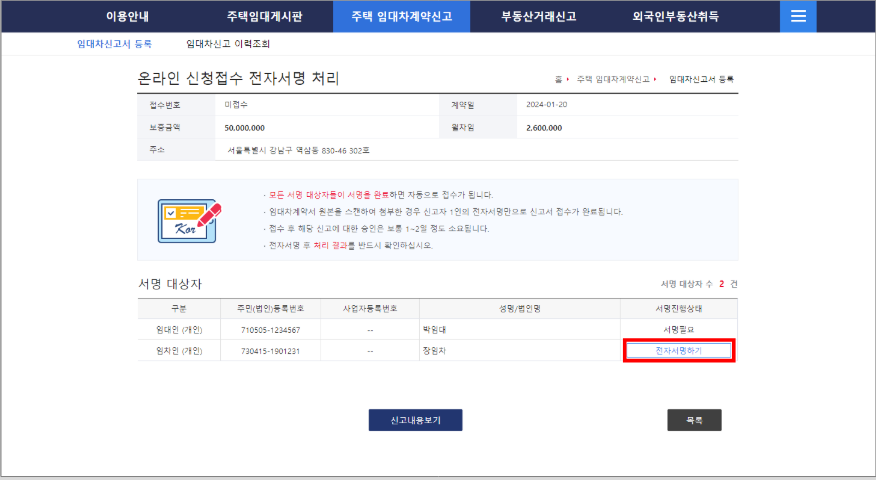
Task: Click the 서명진행상태 column header
Action: [x=679, y=308]
